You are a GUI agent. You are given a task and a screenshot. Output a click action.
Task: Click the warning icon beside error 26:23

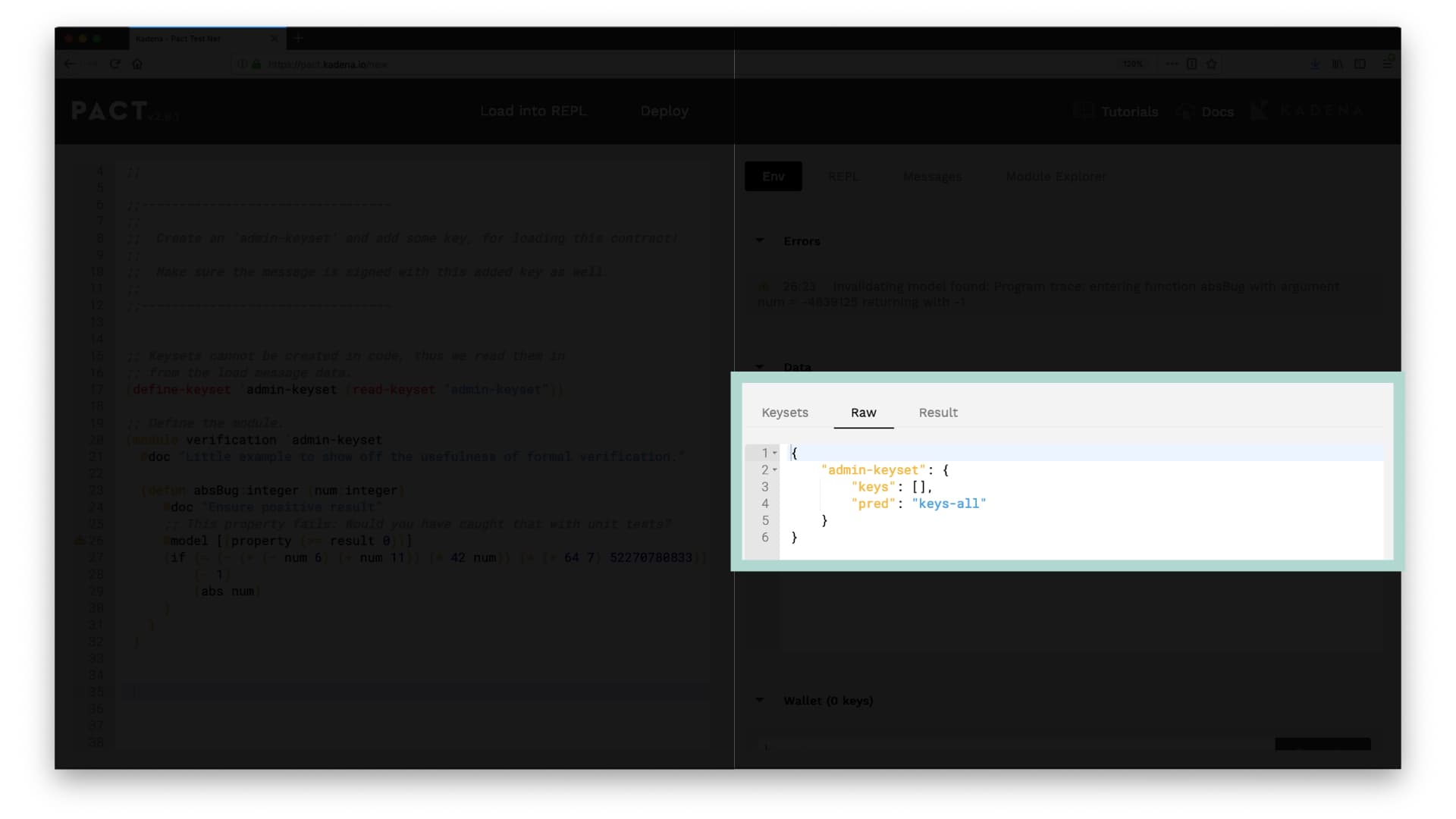pos(764,287)
